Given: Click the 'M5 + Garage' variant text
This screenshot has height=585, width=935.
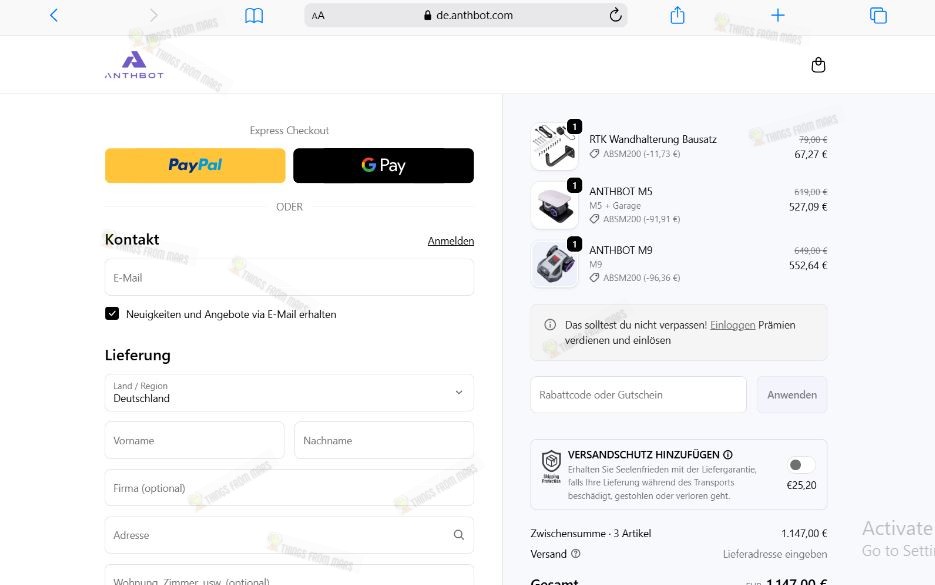Looking at the screenshot, I should 615,206.
